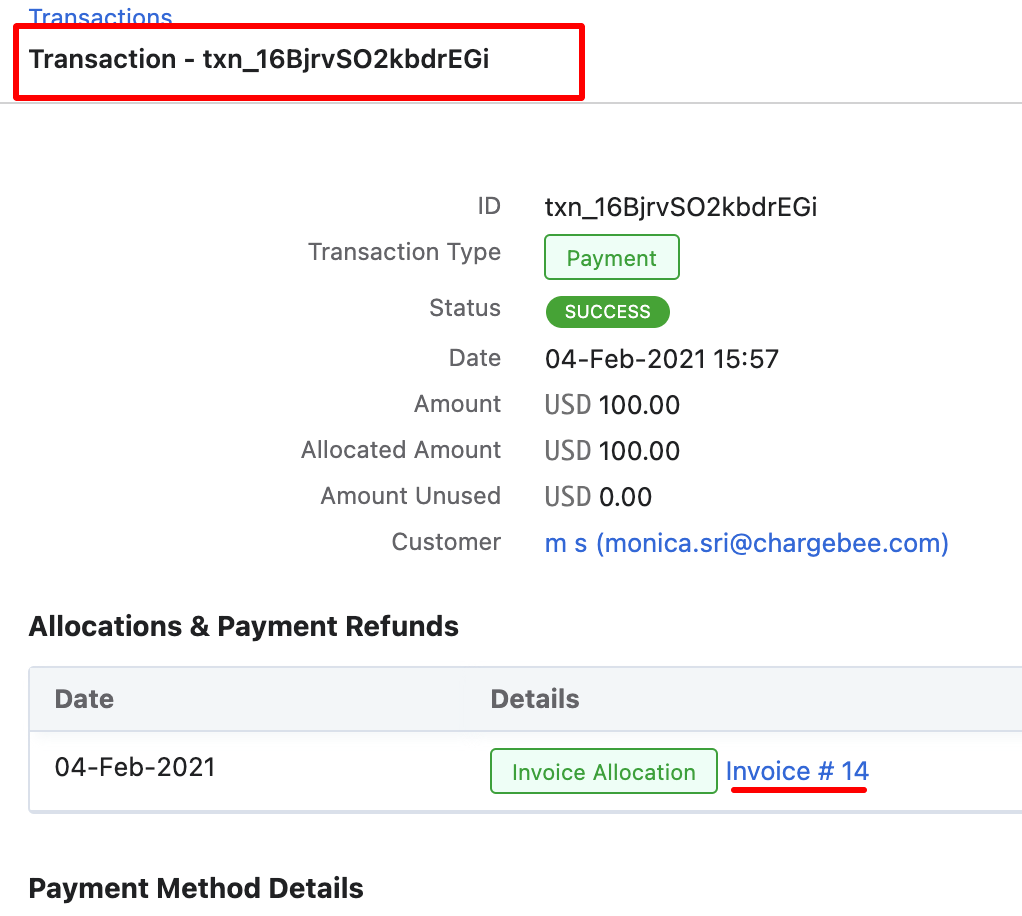Image resolution: width=1022 pixels, height=916 pixels.
Task: Click the green Payment type badge
Action: tap(611, 258)
